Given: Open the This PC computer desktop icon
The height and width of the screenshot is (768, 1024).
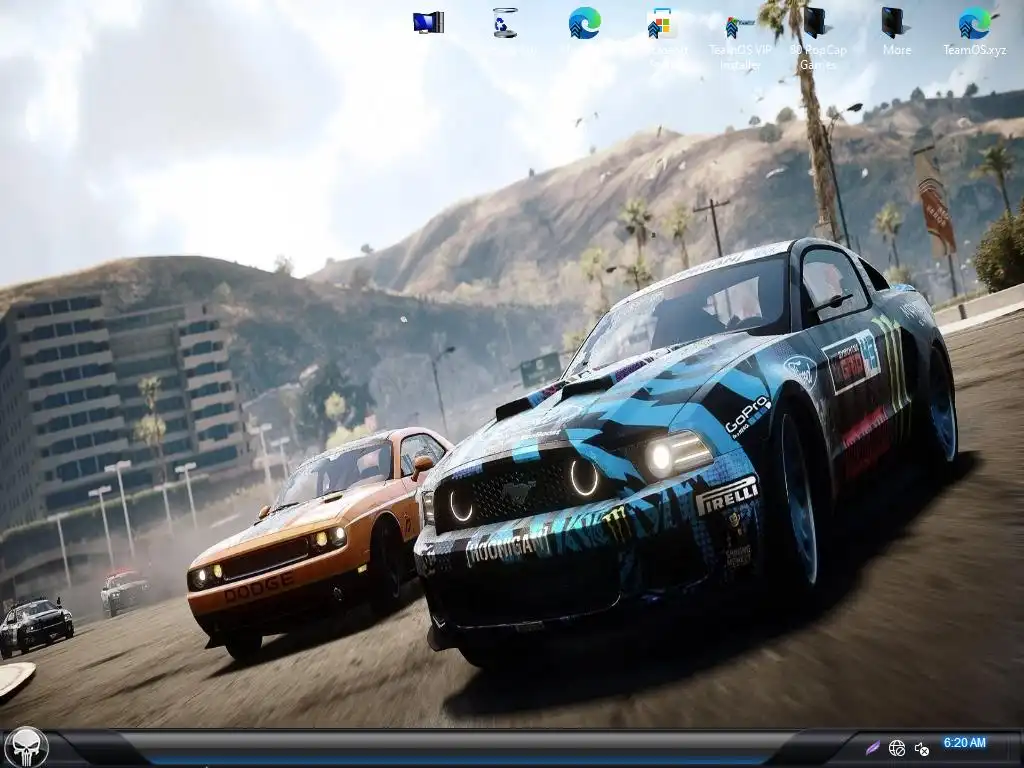Looking at the screenshot, I should (x=428, y=23).
